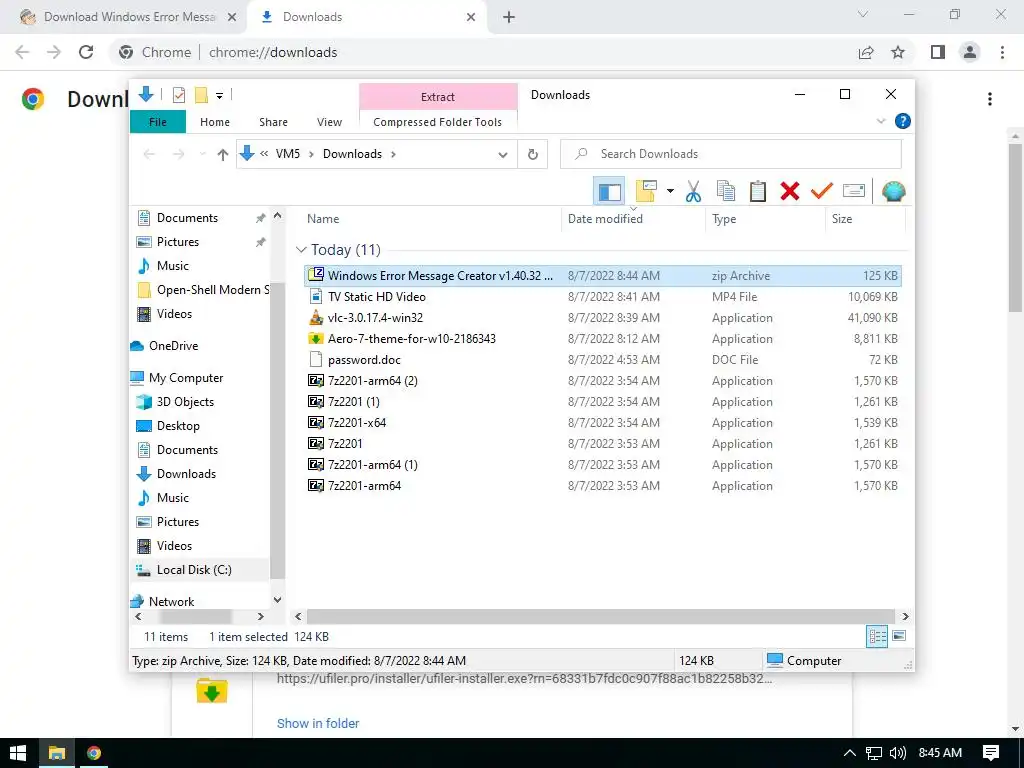Select the Aero-7-theme-for-w10-2186343 file icon
This screenshot has width=1024, height=768.
pos(315,338)
